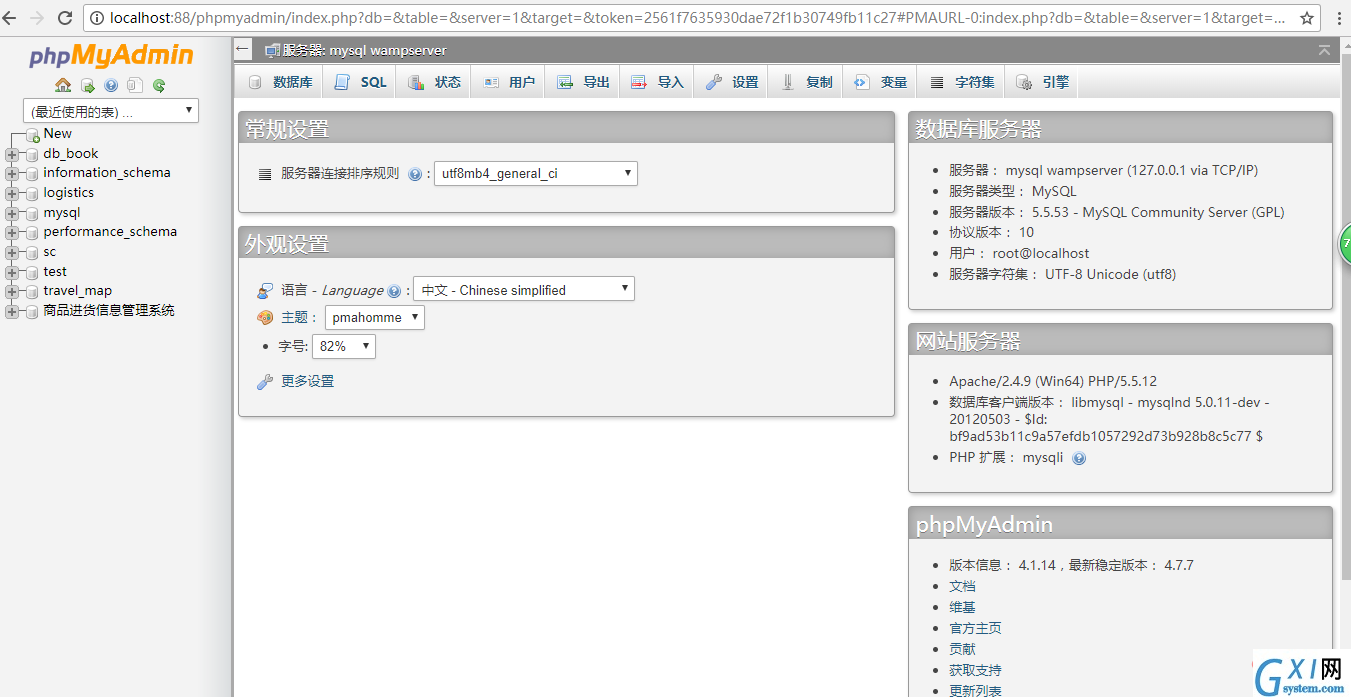Switch to the 状态 tab
Screen dimensions: 1351x697
pos(435,82)
